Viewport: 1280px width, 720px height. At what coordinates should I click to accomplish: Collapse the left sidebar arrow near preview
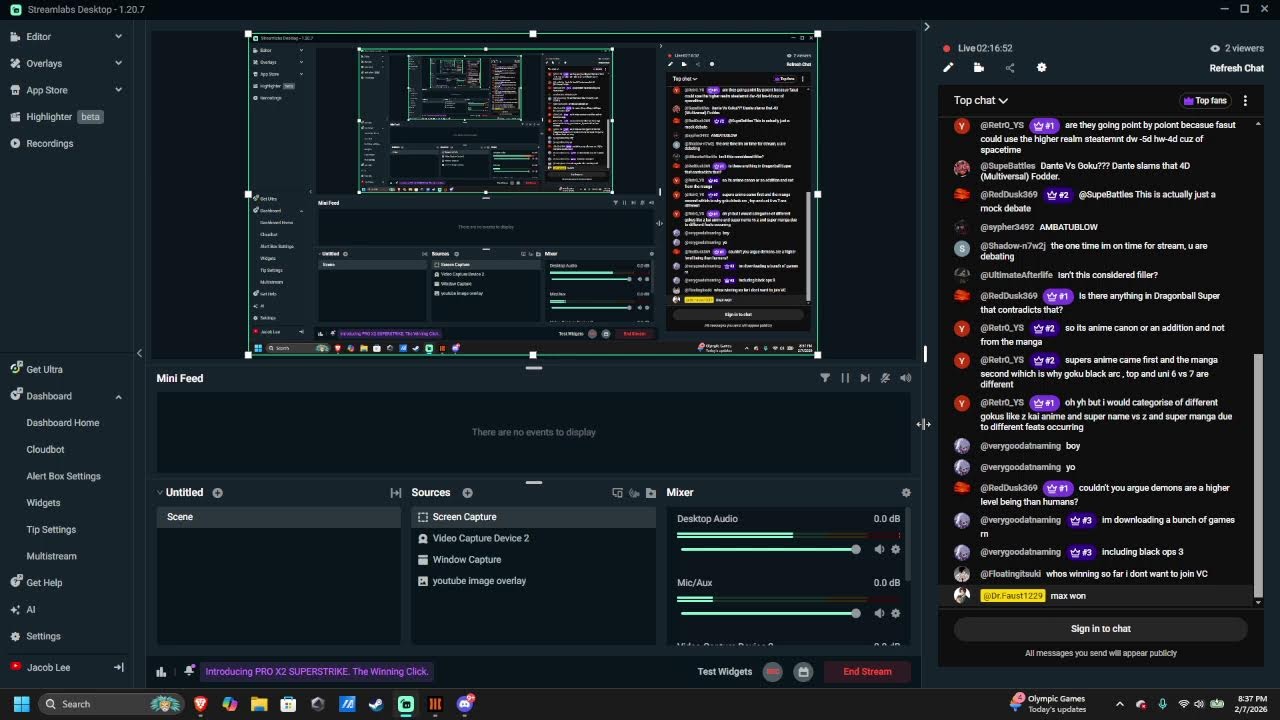(x=139, y=353)
